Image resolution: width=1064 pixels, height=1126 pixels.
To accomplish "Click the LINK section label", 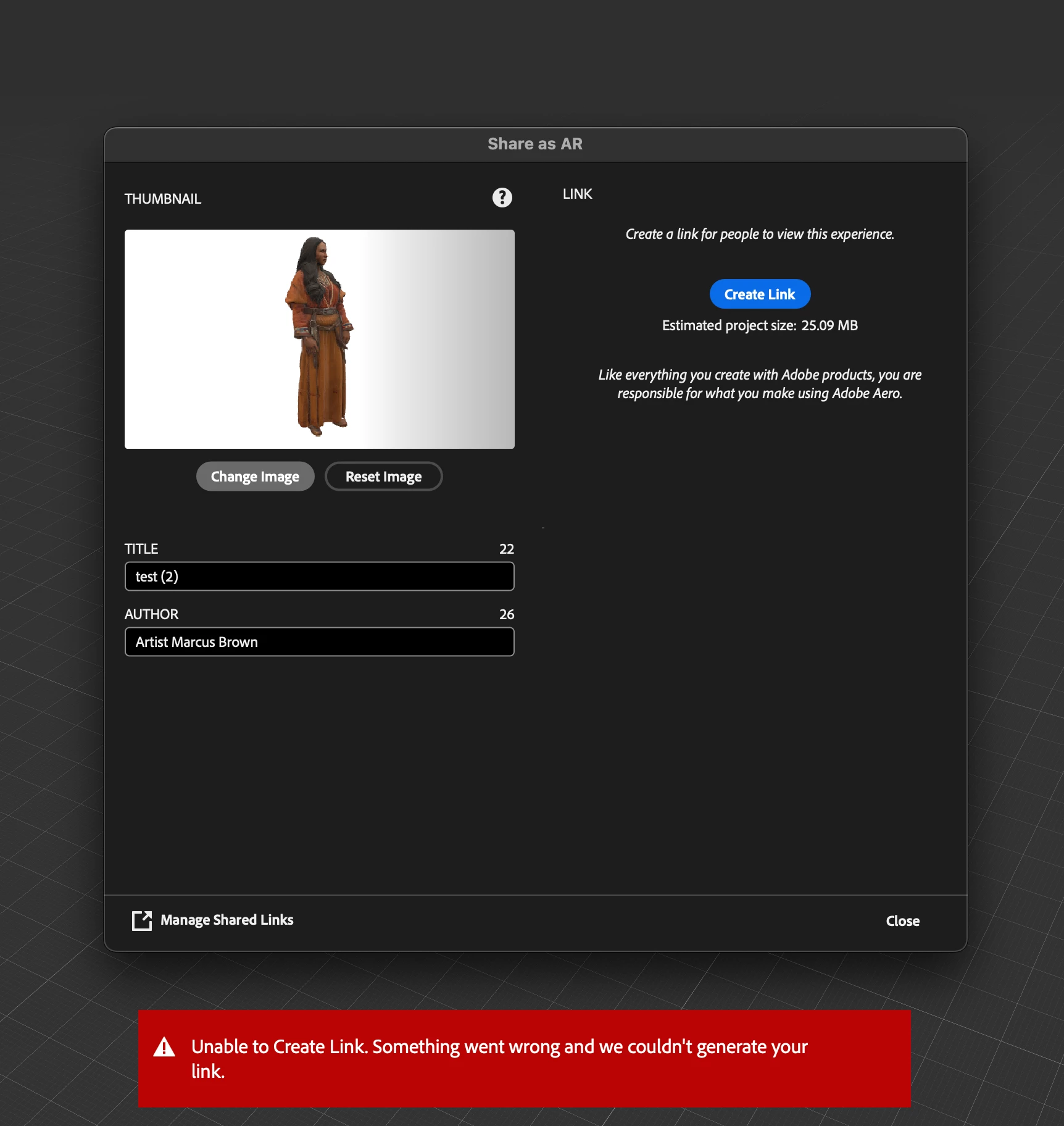I will [x=577, y=194].
